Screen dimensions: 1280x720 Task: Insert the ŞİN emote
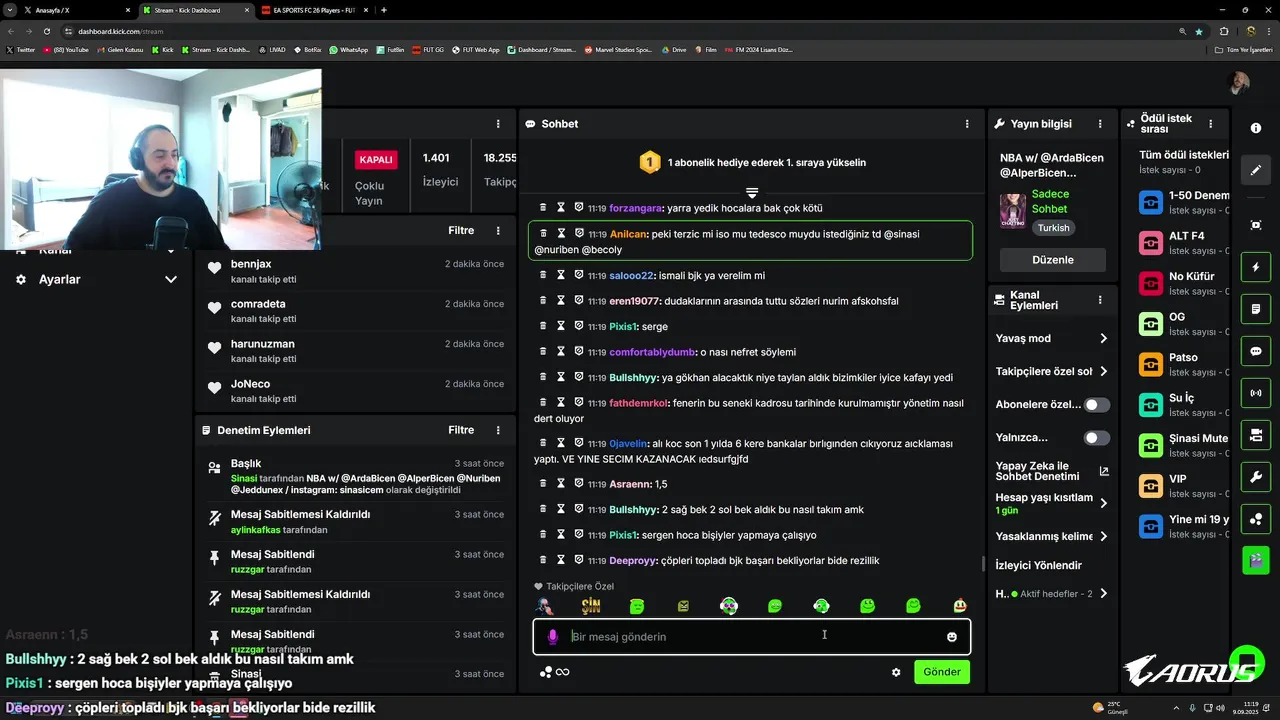pyautogui.click(x=591, y=605)
